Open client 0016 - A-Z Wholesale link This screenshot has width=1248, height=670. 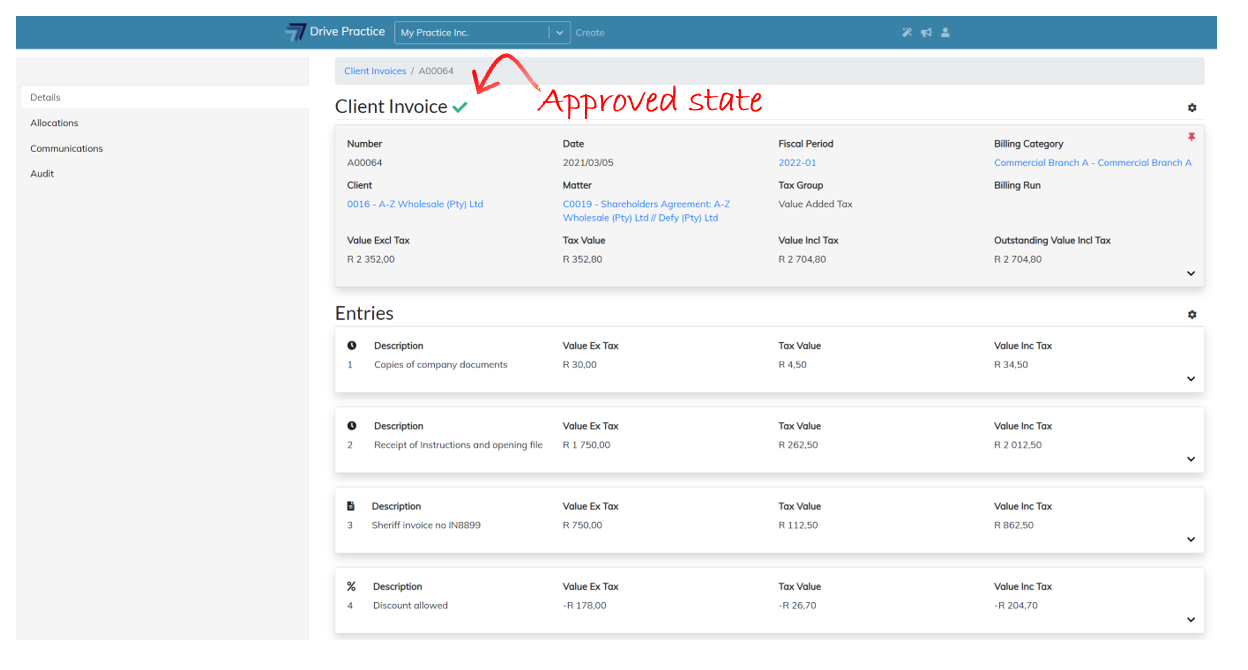click(x=414, y=204)
